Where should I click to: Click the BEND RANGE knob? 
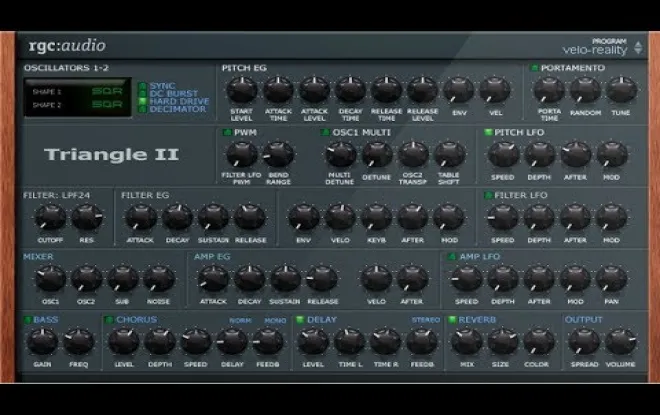click(x=278, y=154)
